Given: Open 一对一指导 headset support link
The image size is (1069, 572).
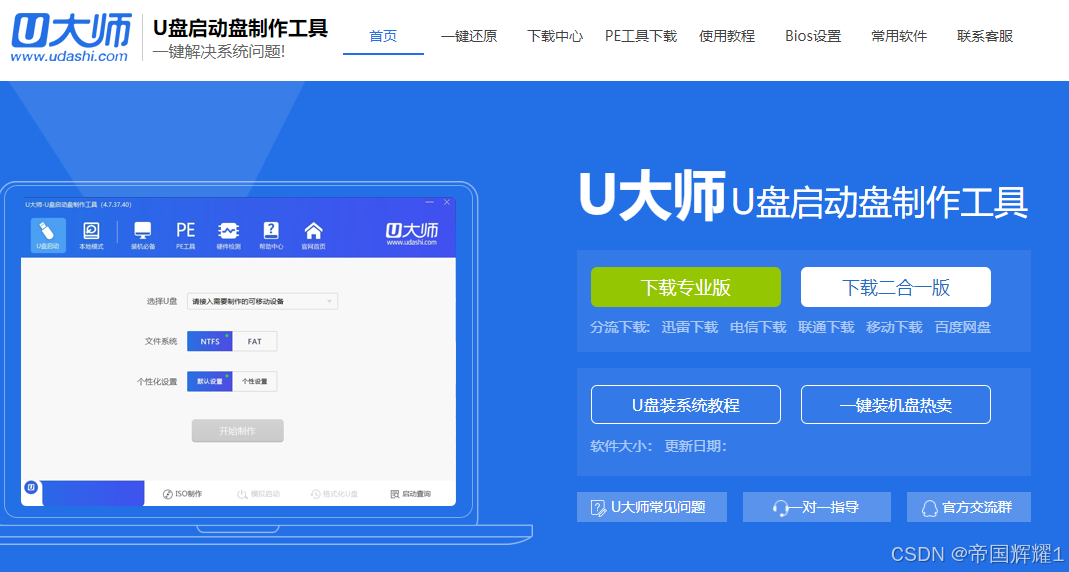Looking at the screenshot, I should coord(817,507).
